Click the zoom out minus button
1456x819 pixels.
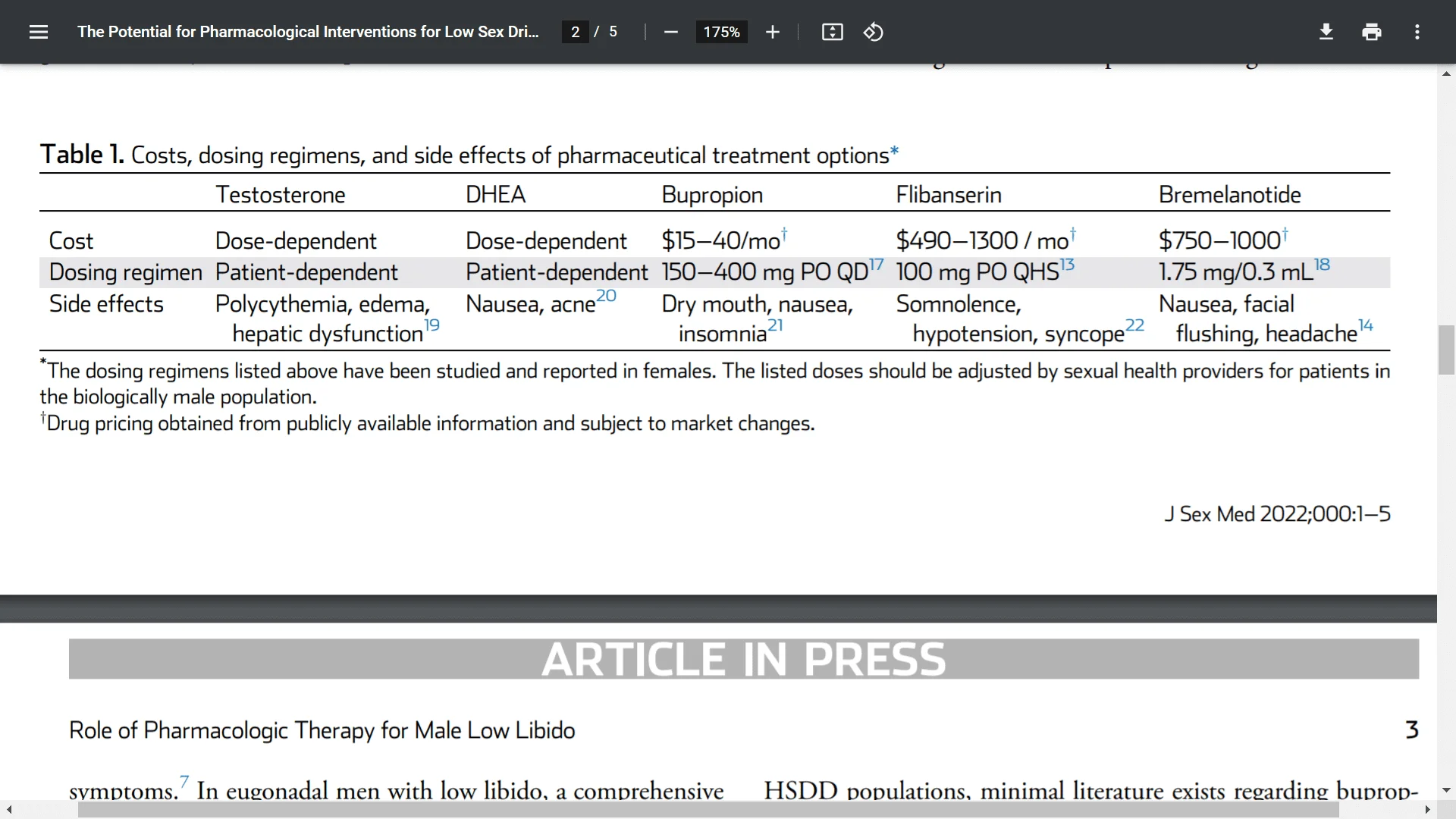670,32
